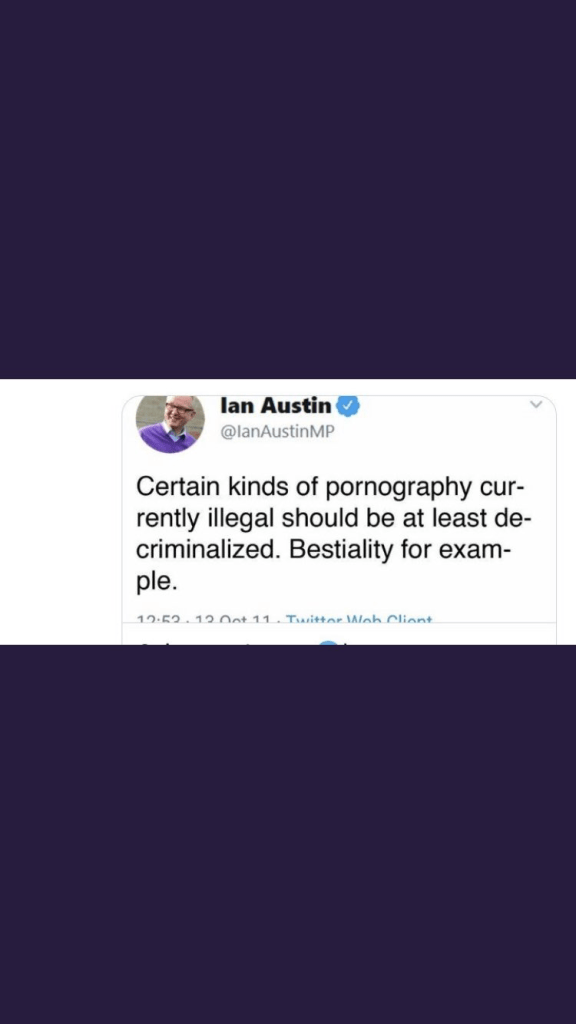Open the Twitter Web Client source link
The width and height of the screenshot is (576, 1024).
(x=359, y=618)
